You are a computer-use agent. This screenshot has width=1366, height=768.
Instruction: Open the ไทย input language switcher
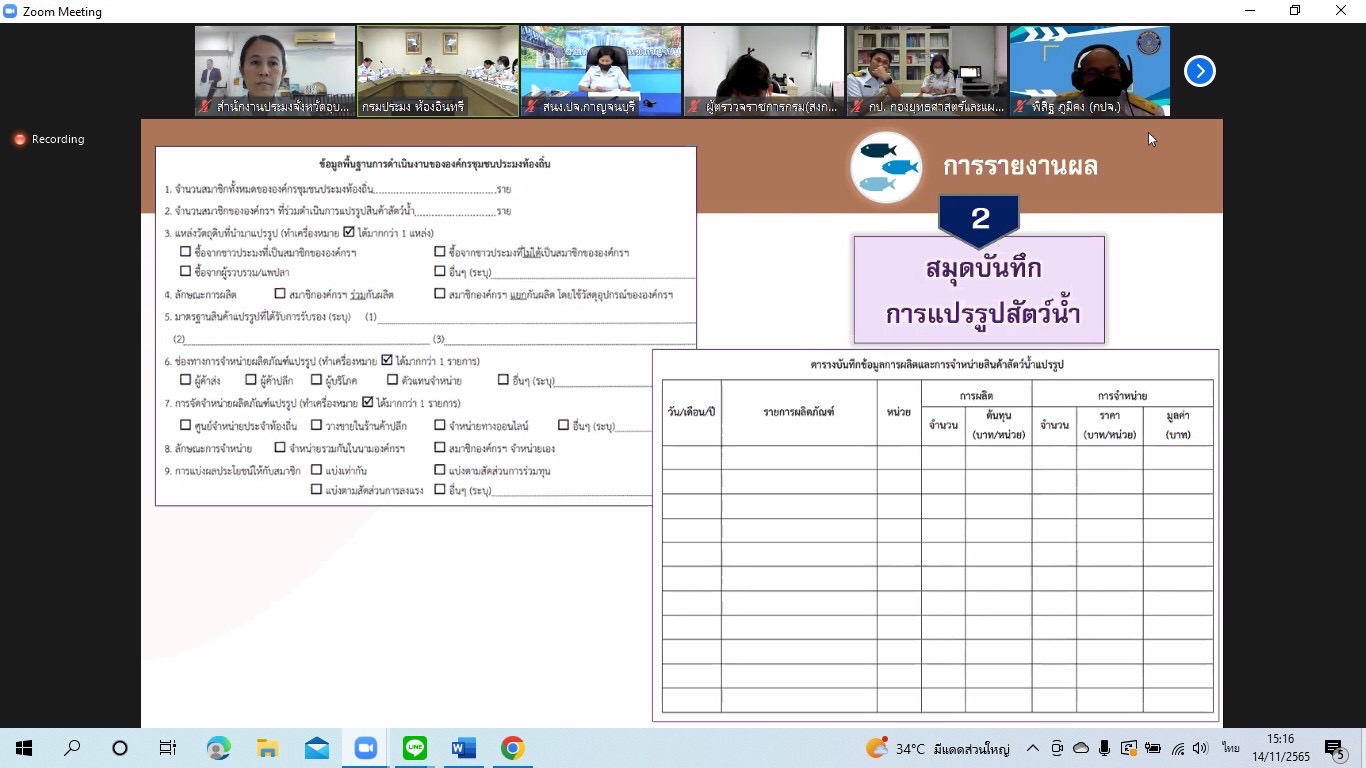[x=1230, y=748]
